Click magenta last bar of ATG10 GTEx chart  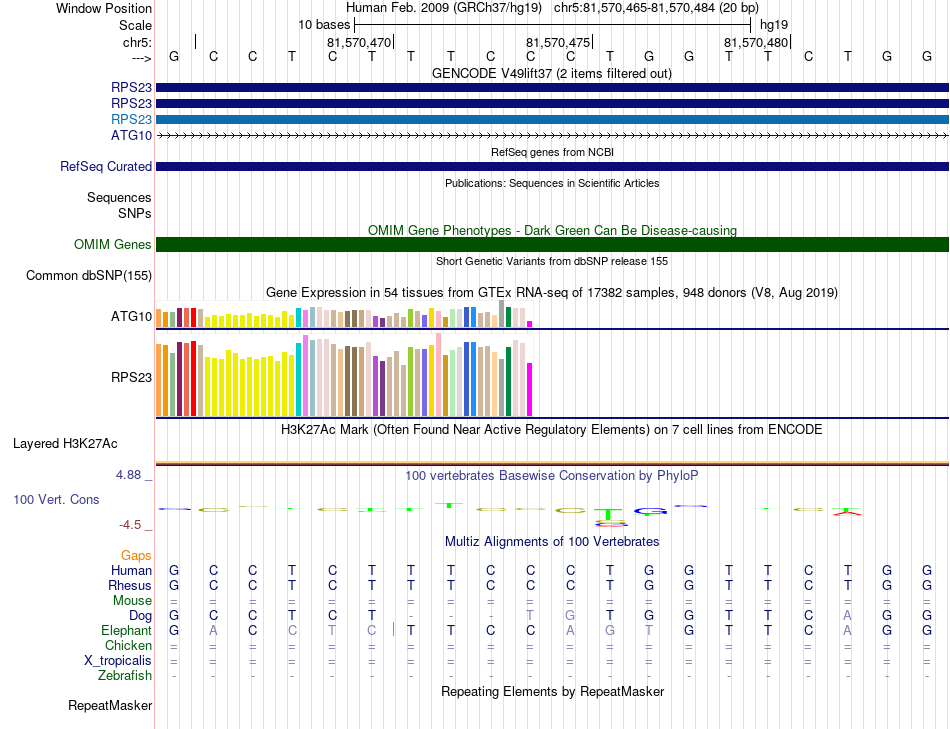(530, 324)
